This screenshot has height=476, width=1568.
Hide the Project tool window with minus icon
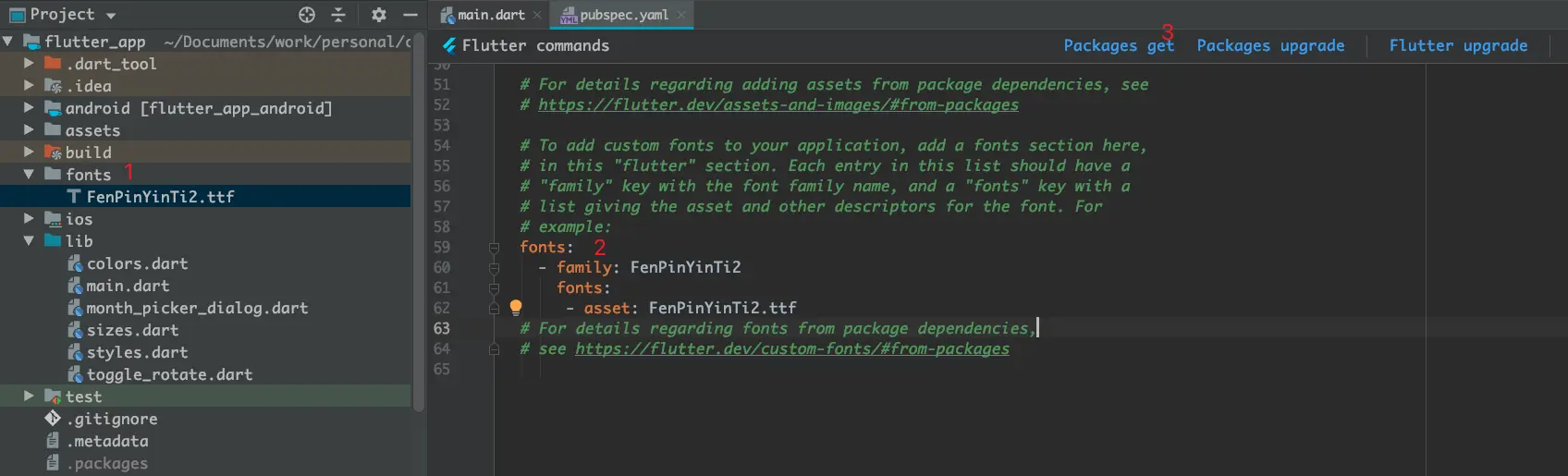point(410,15)
